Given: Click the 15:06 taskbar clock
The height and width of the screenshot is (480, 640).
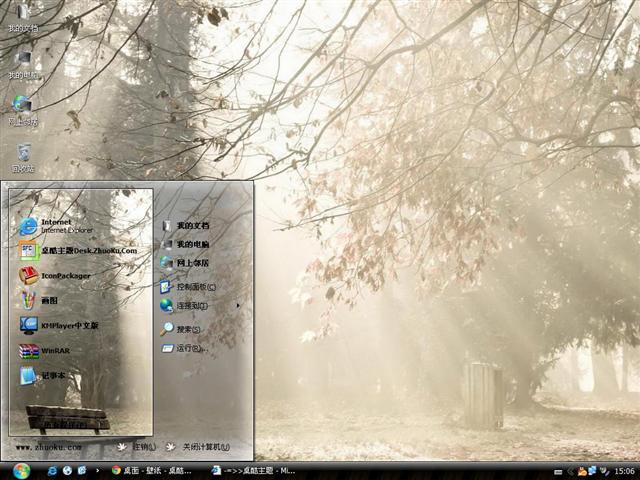Looking at the screenshot, I should click(x=624, y=471).
